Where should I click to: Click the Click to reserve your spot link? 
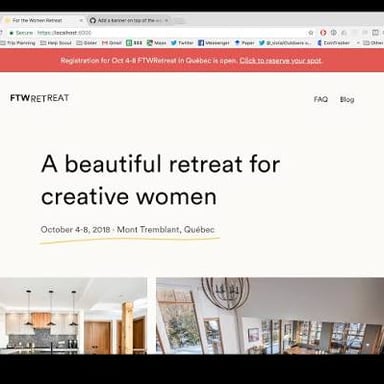coord(280,61)
